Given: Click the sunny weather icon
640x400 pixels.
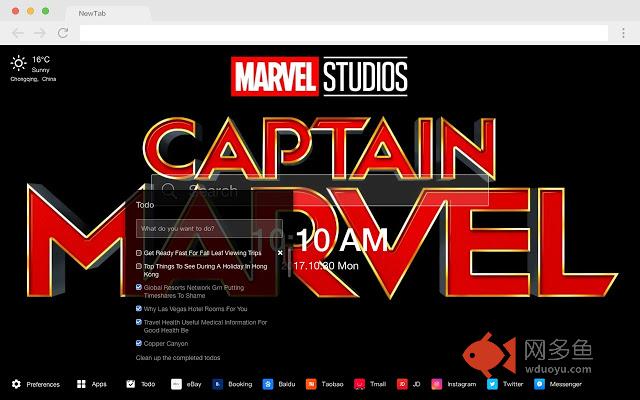Looking at the screenshot, I should (x=18, y=63).
